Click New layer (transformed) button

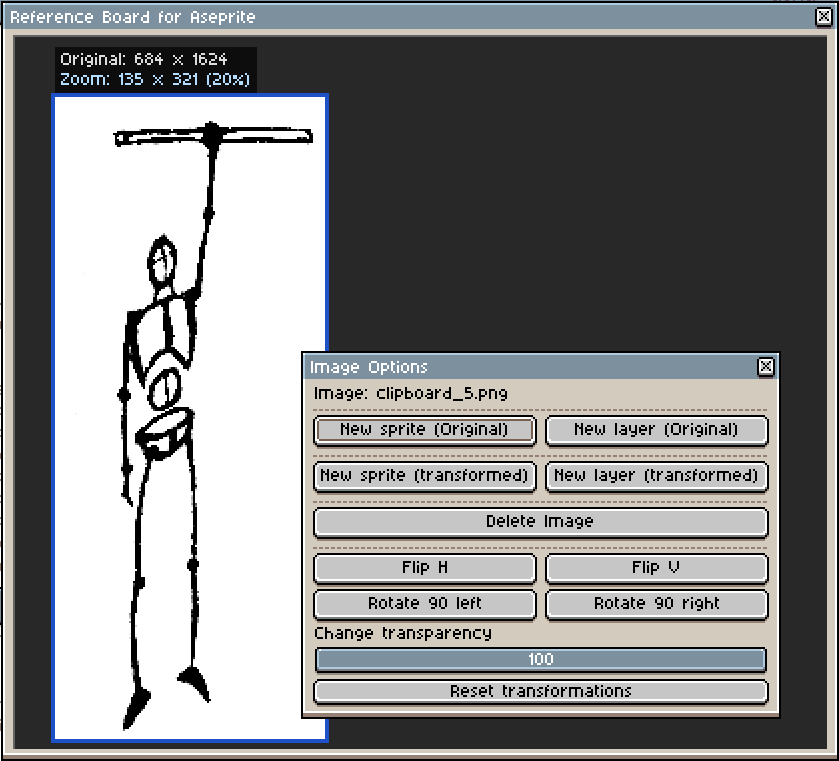(x=657, y=476)
